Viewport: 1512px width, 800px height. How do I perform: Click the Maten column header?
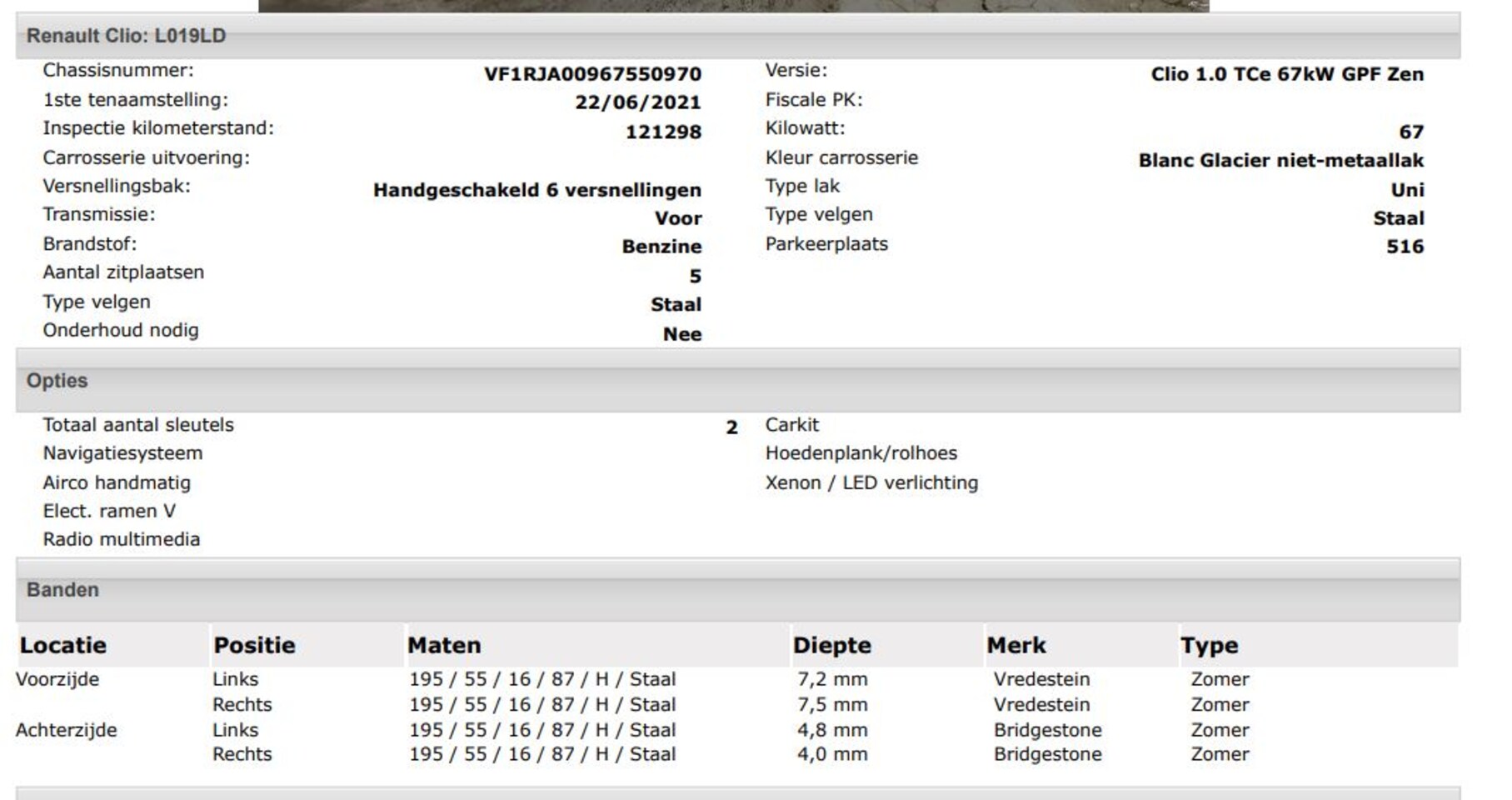click(444, 646)
